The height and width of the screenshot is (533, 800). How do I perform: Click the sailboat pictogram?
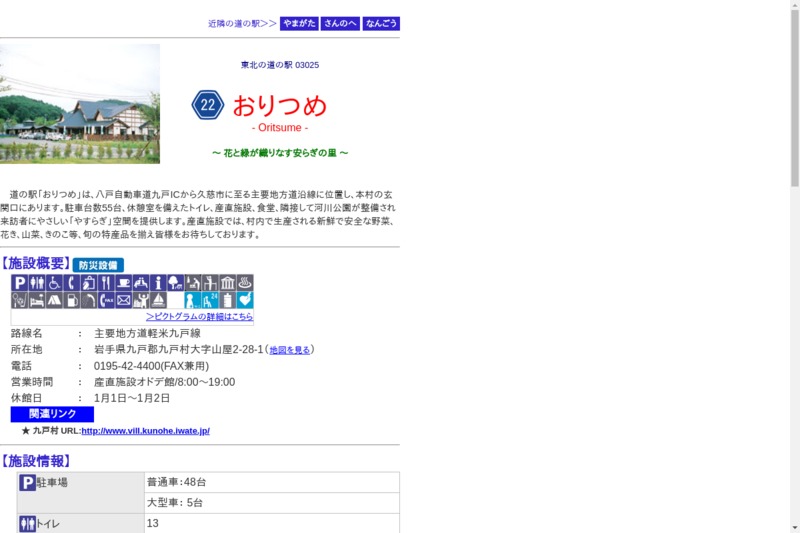tap(158, 300)
